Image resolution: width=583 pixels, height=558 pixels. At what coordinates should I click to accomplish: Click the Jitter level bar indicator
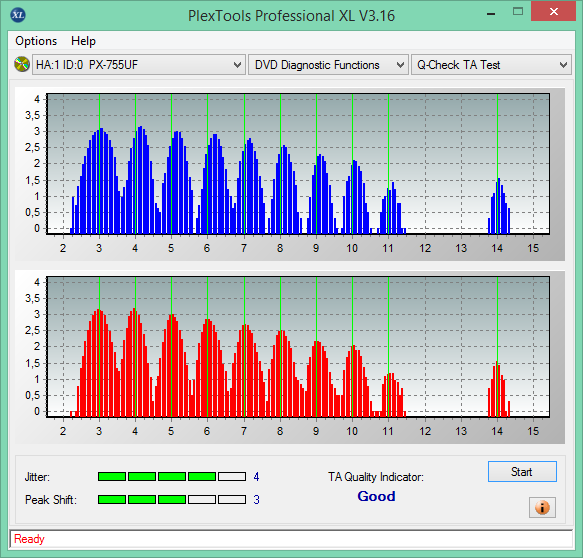[172, 477]
